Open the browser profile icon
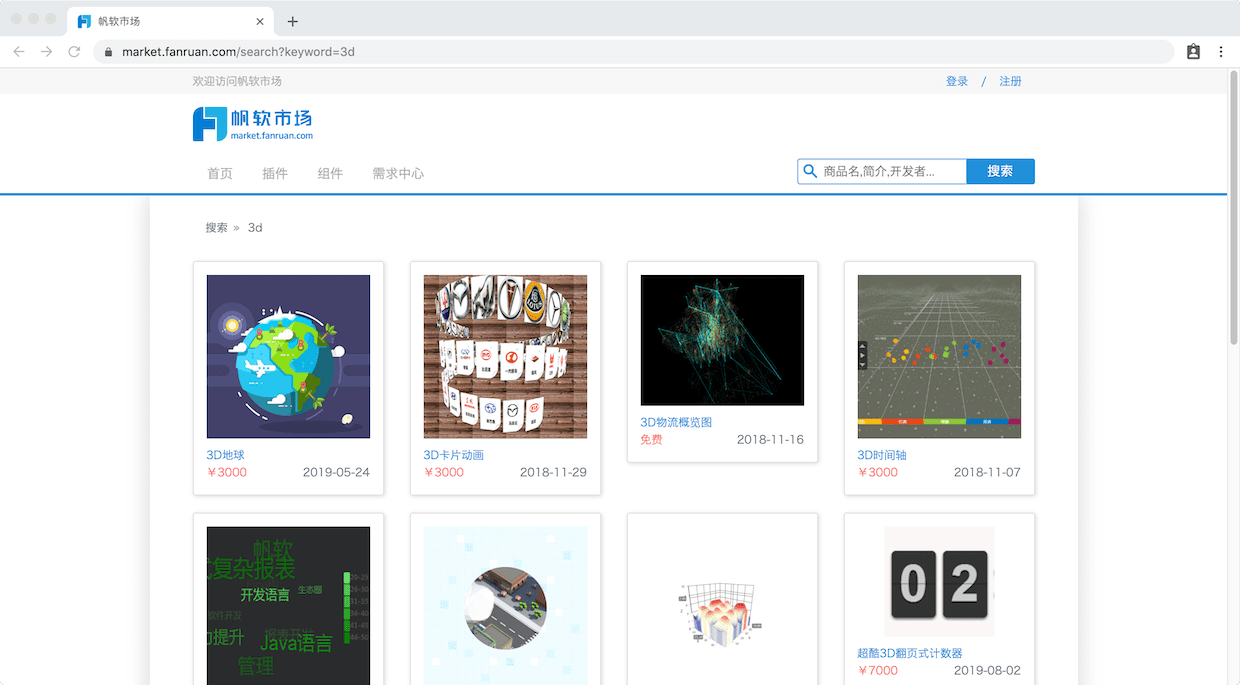 point(1193,52)
